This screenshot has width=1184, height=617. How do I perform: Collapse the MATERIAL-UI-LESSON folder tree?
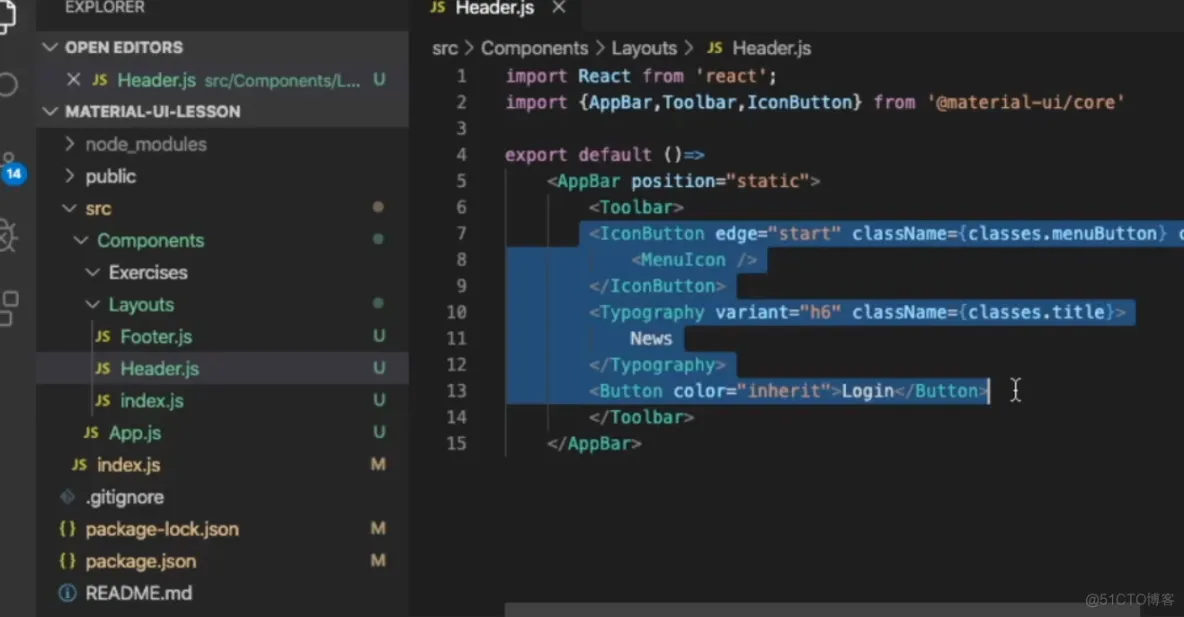49,111
